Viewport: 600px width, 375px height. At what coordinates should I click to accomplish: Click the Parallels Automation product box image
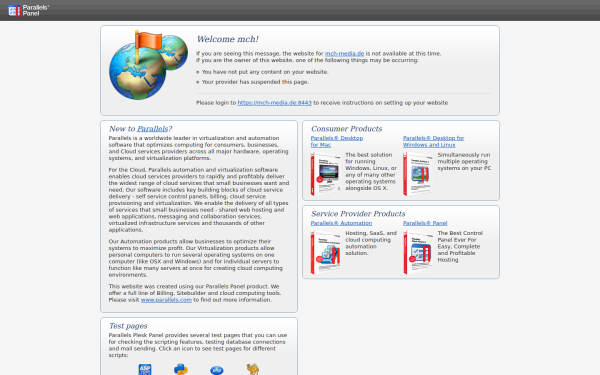point(326,253)
